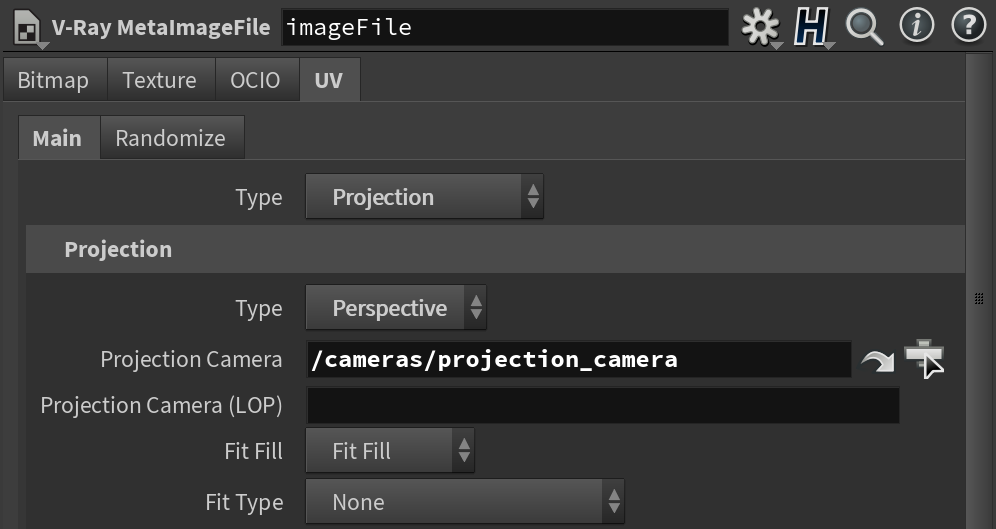The height and width of the screenshot is (529, 996).
Task: Click the imageFile node name field
Action: (x=505, y=27)
